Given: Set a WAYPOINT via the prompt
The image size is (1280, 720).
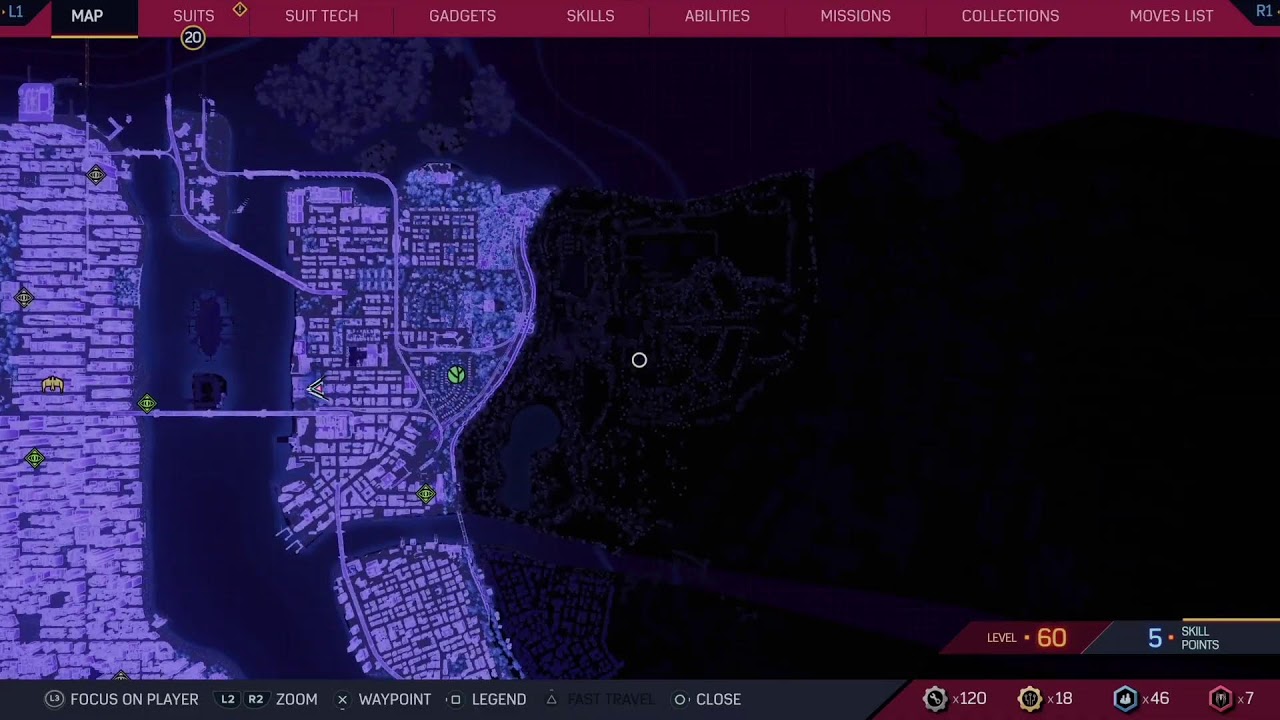Looking at the screenshot, I should coord(395,699).
